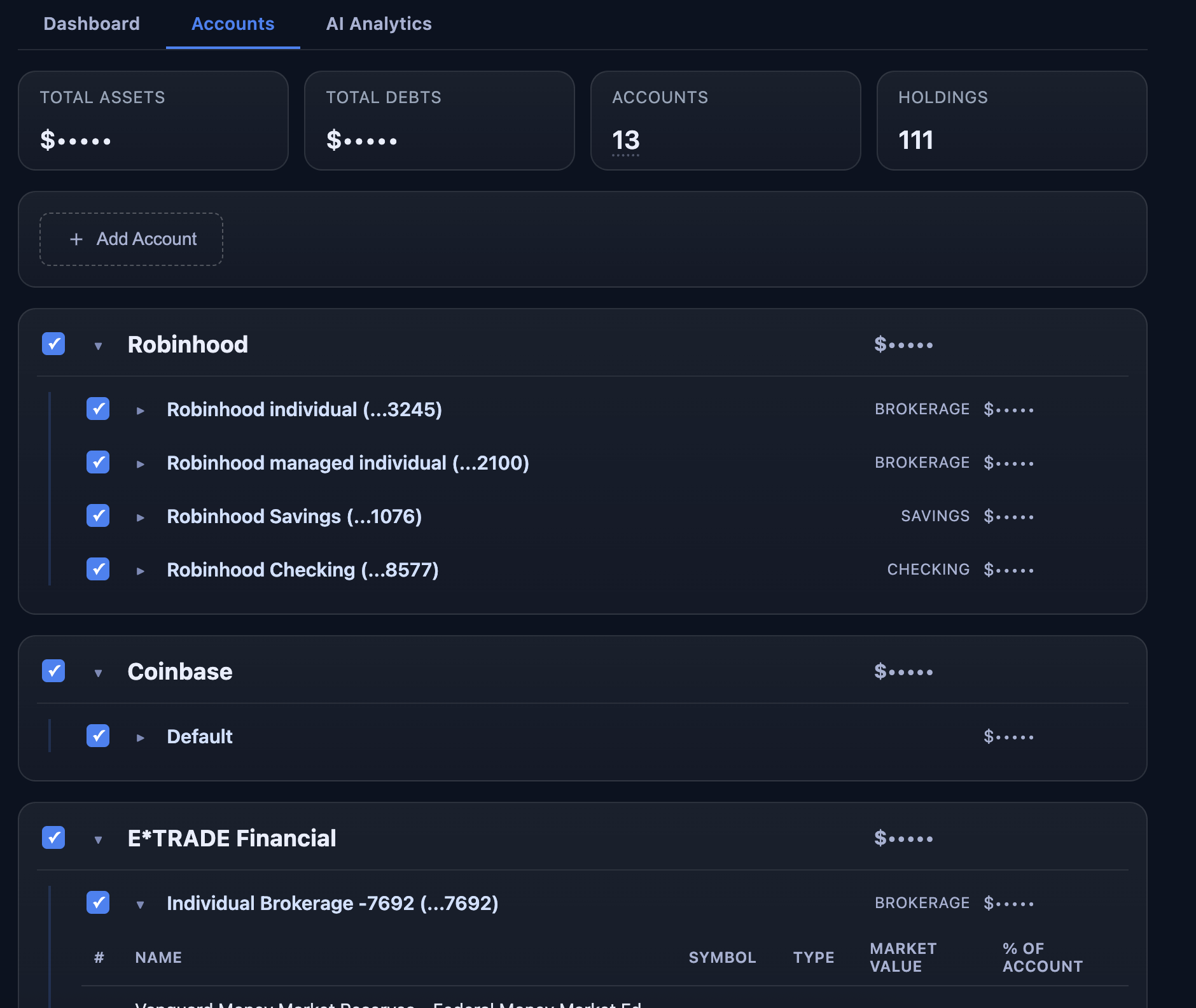Deselect the Robinhood managed individual account
The width and height of the screenshot is (1196, 1008).
pos(98,463)
